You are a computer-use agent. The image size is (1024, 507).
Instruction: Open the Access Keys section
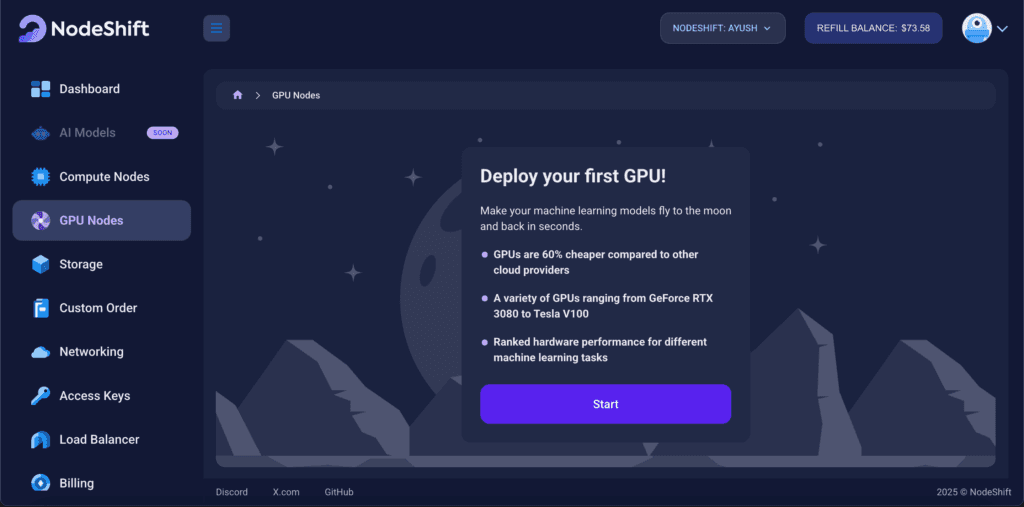(102, 396)
